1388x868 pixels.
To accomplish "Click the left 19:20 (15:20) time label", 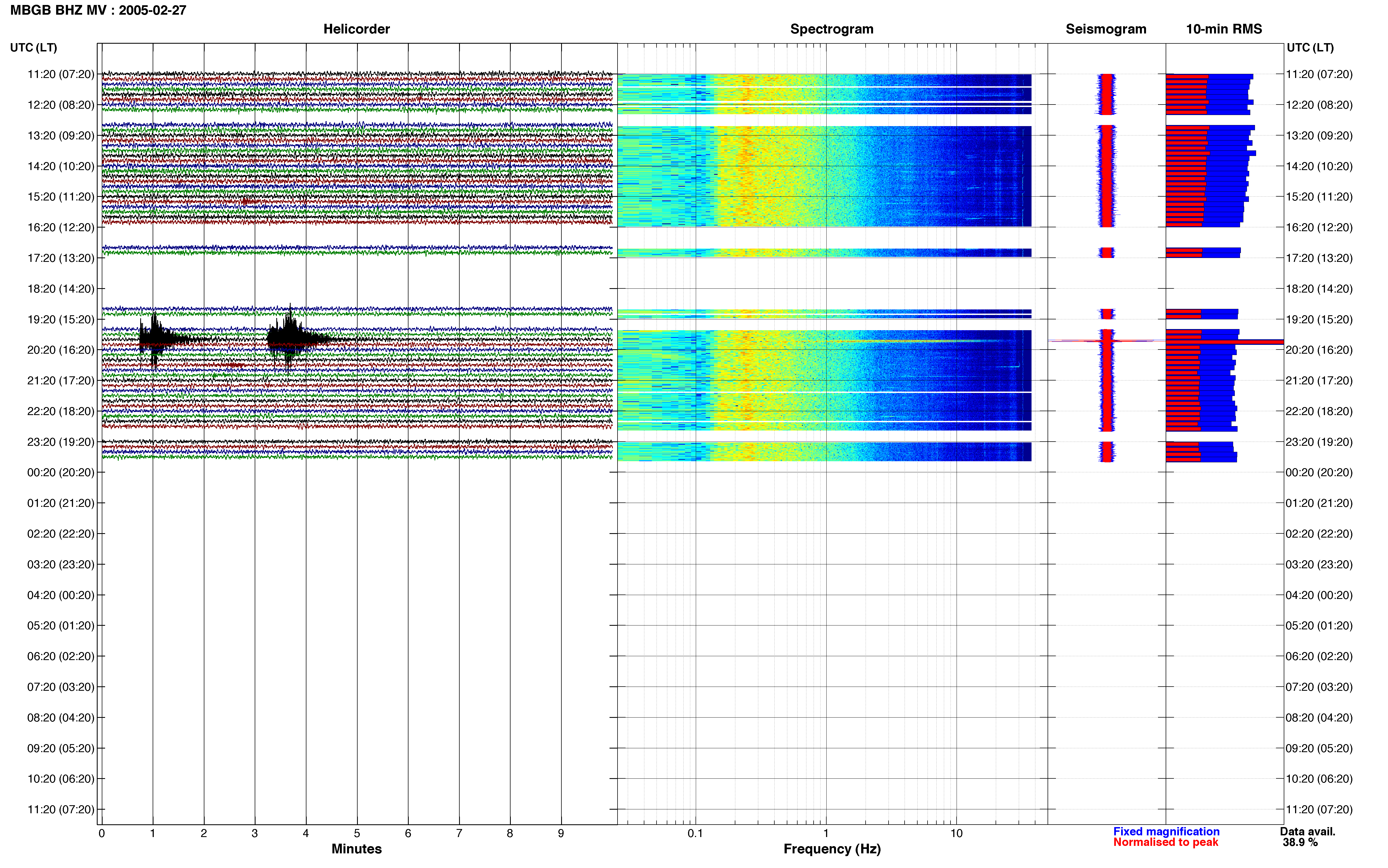I will click(61, 319).
